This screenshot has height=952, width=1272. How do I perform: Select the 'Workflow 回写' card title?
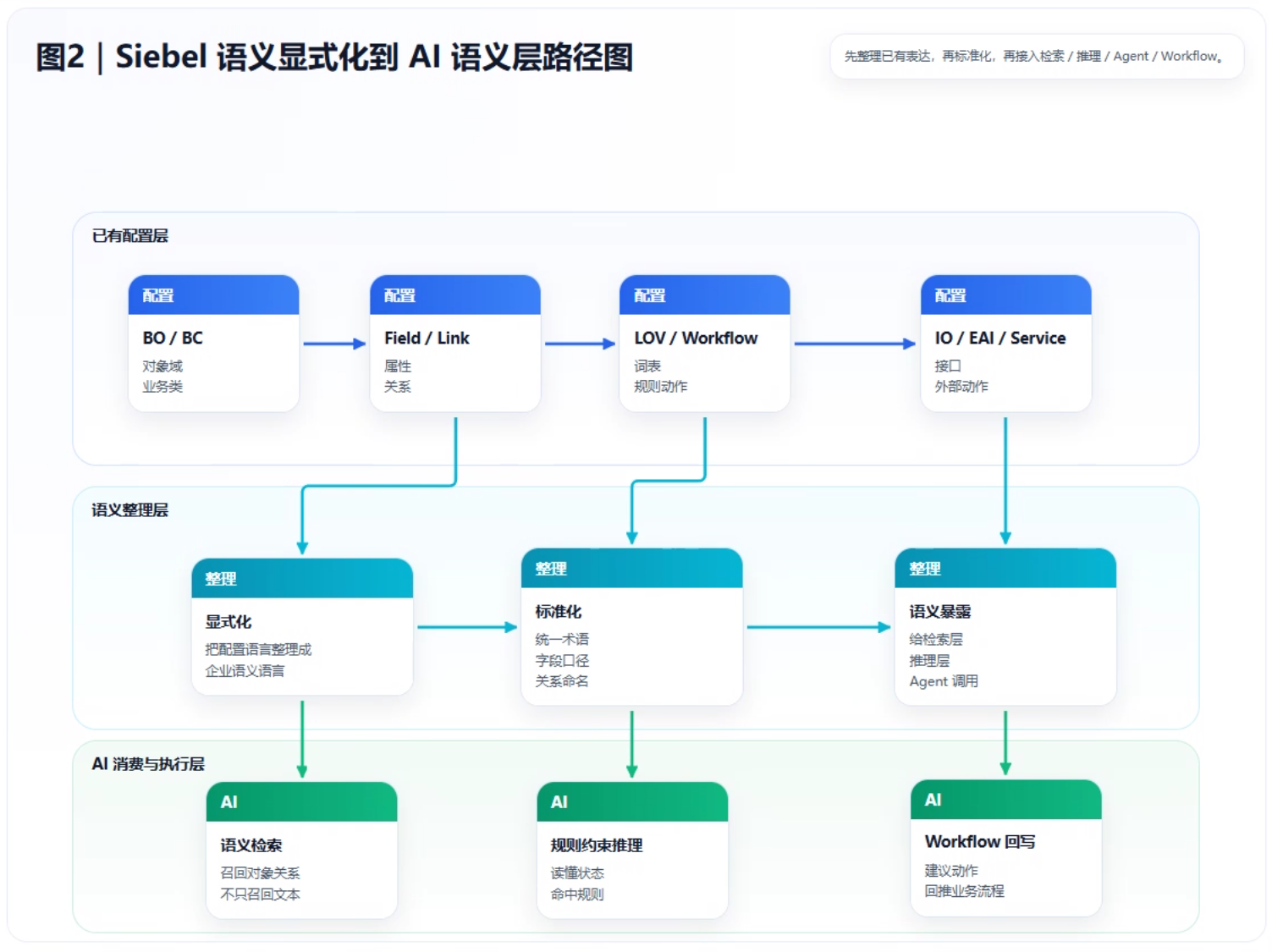coord(980,841)
